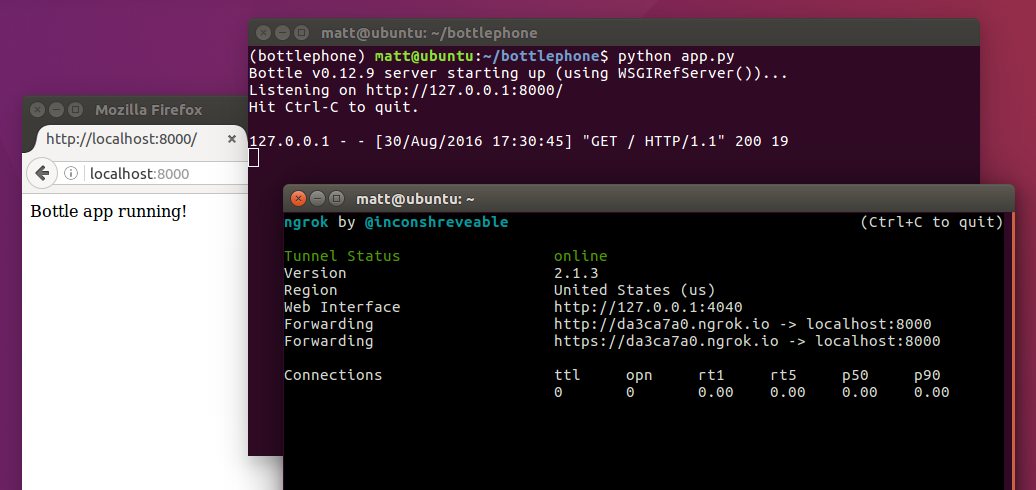This screenshot has width=1036, height=490.
Task: Close the localhost:8000 Firefox tab
Action: pyautogui.click(x=231, y=139)
